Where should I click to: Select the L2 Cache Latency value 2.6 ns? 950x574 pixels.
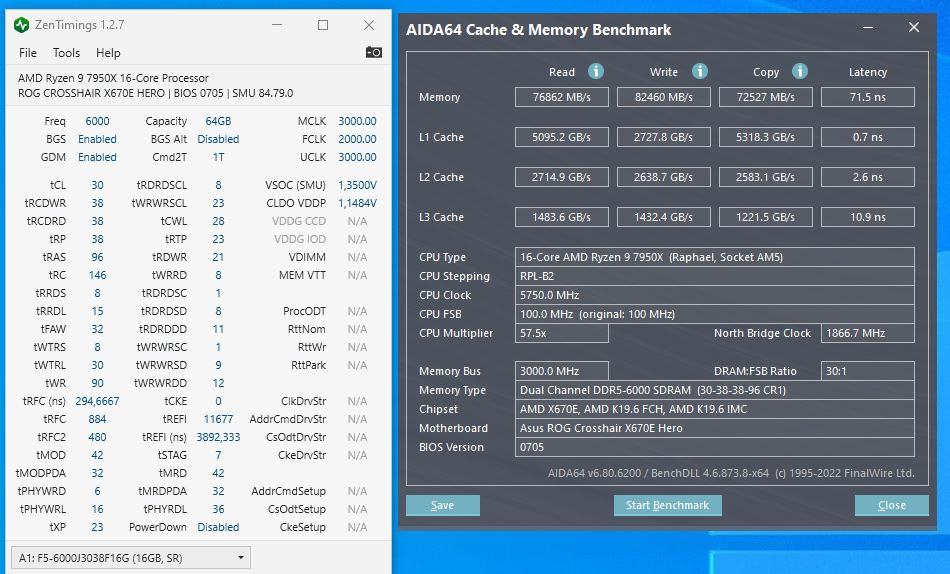868,177
